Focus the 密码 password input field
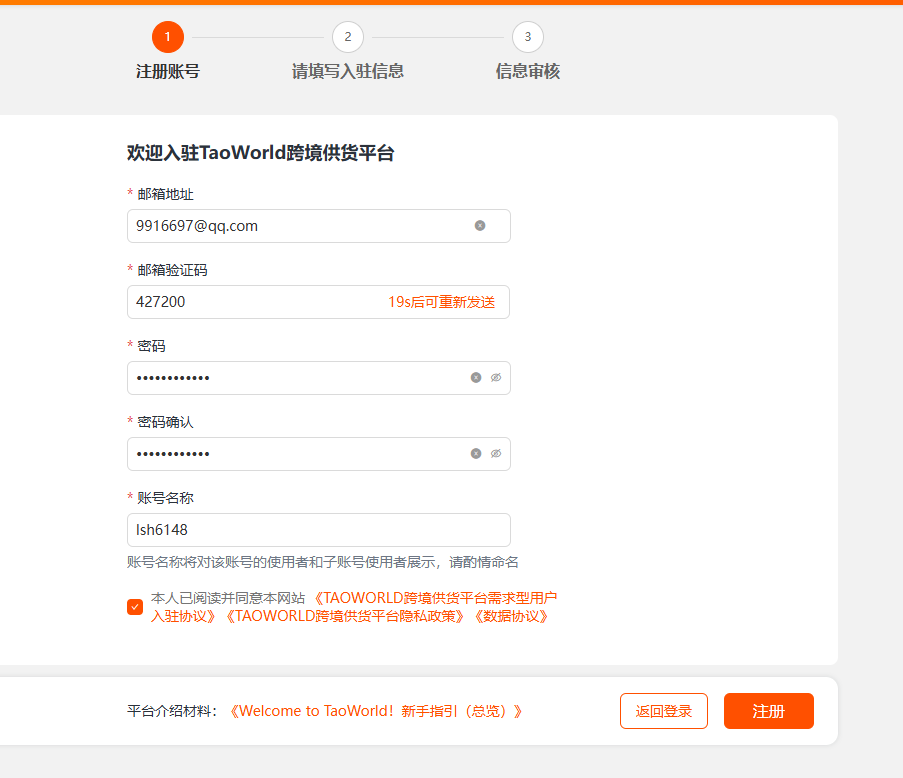 (318, 378)
